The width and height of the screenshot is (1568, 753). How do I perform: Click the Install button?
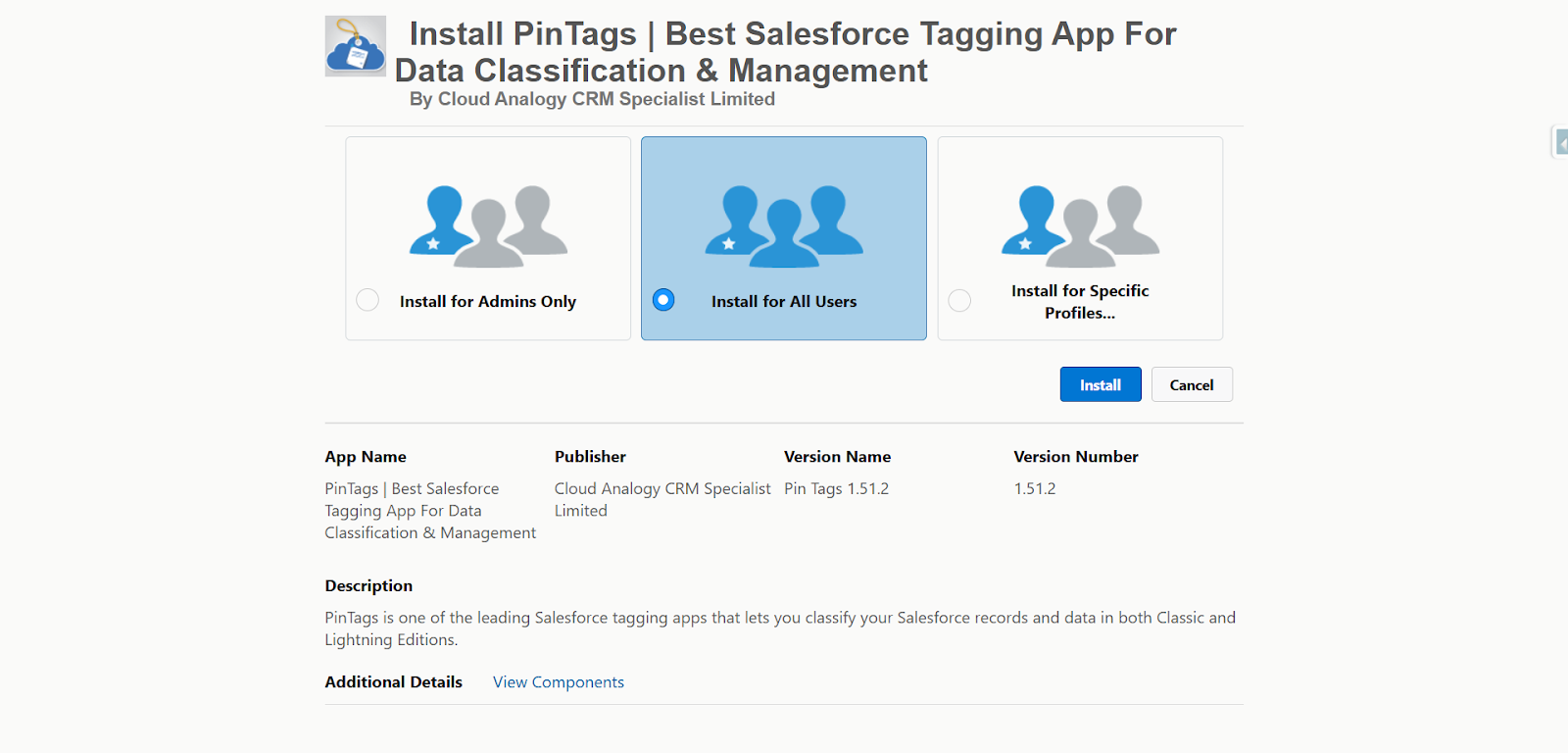(1100, 384)
